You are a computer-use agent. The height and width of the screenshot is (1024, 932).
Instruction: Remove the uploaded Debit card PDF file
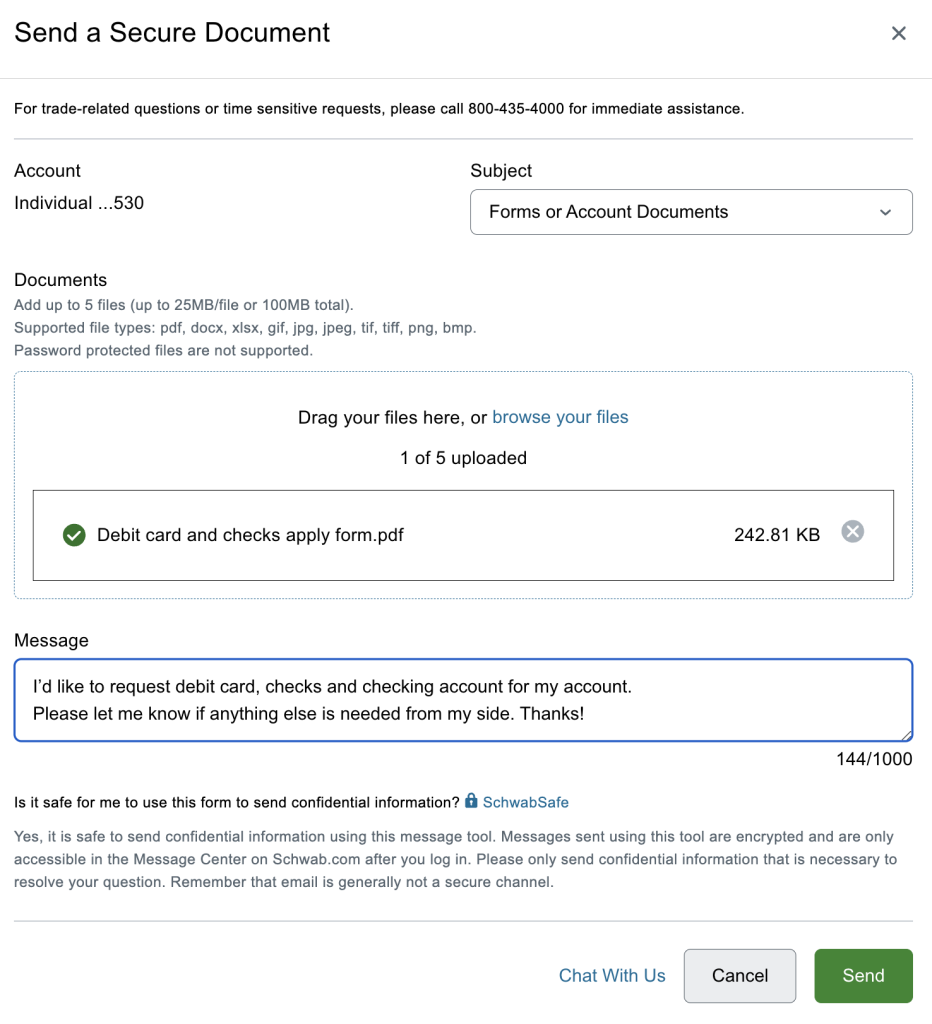(x=852, y=532)
